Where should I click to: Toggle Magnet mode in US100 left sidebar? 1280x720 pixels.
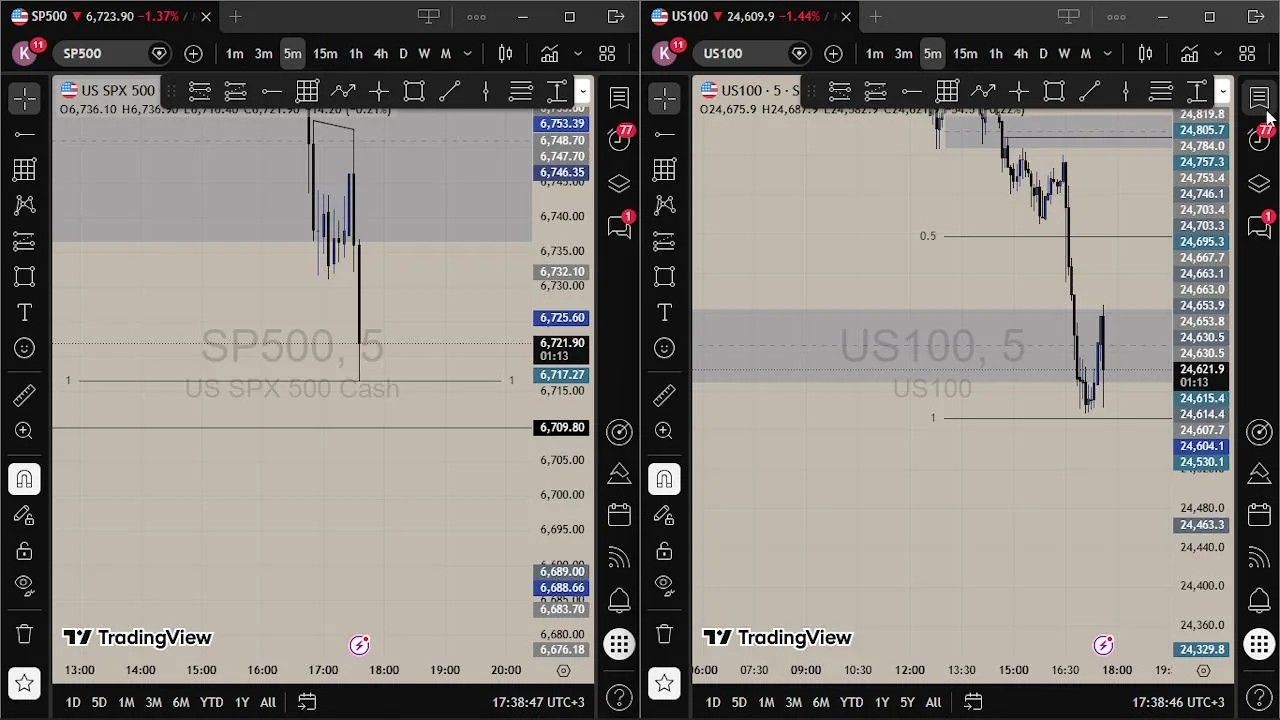point(665,480)
